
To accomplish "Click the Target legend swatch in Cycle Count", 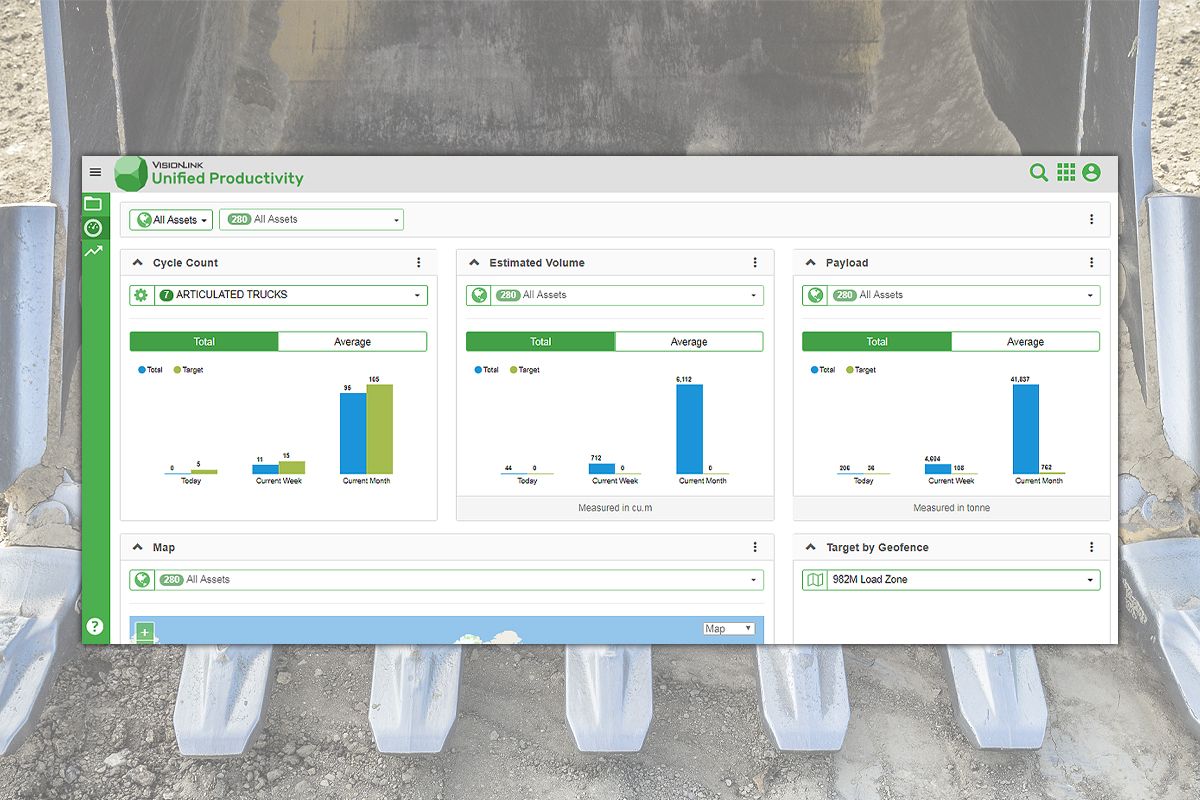I will 178,370.
